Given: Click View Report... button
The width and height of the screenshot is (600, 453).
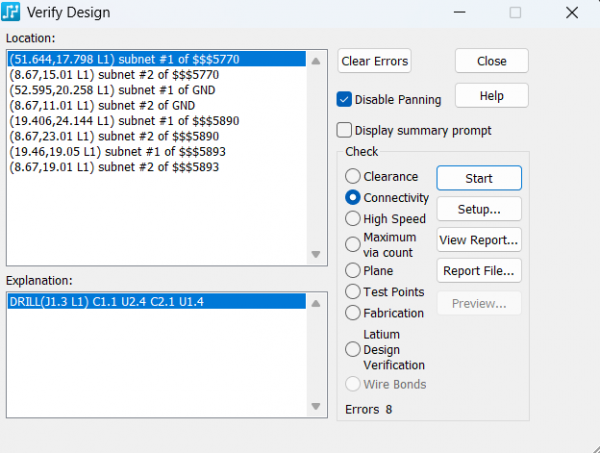Looking at the screenshot, I should pyautogui.click(x=478, y=240).
